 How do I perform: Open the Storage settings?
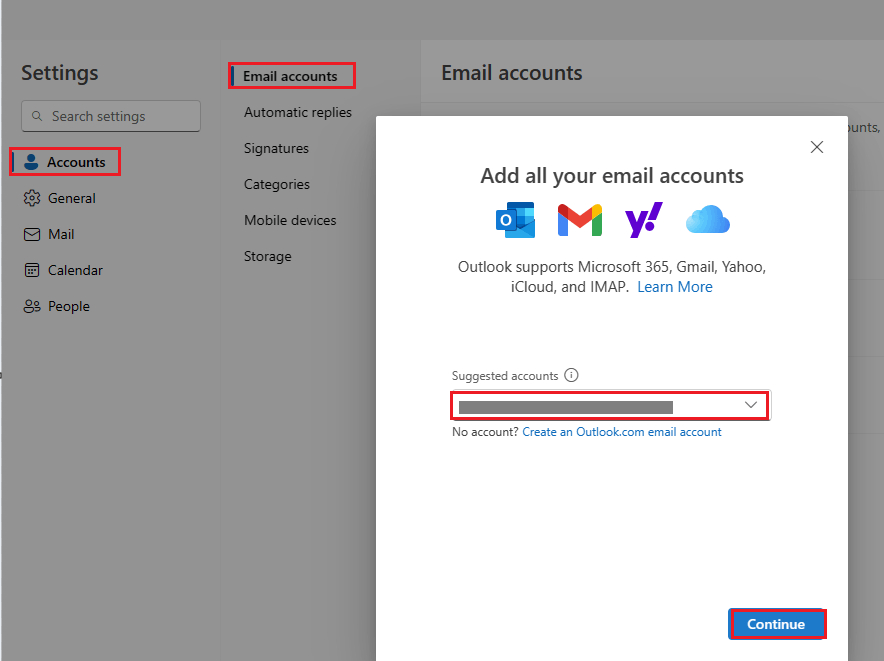(267, 257)
